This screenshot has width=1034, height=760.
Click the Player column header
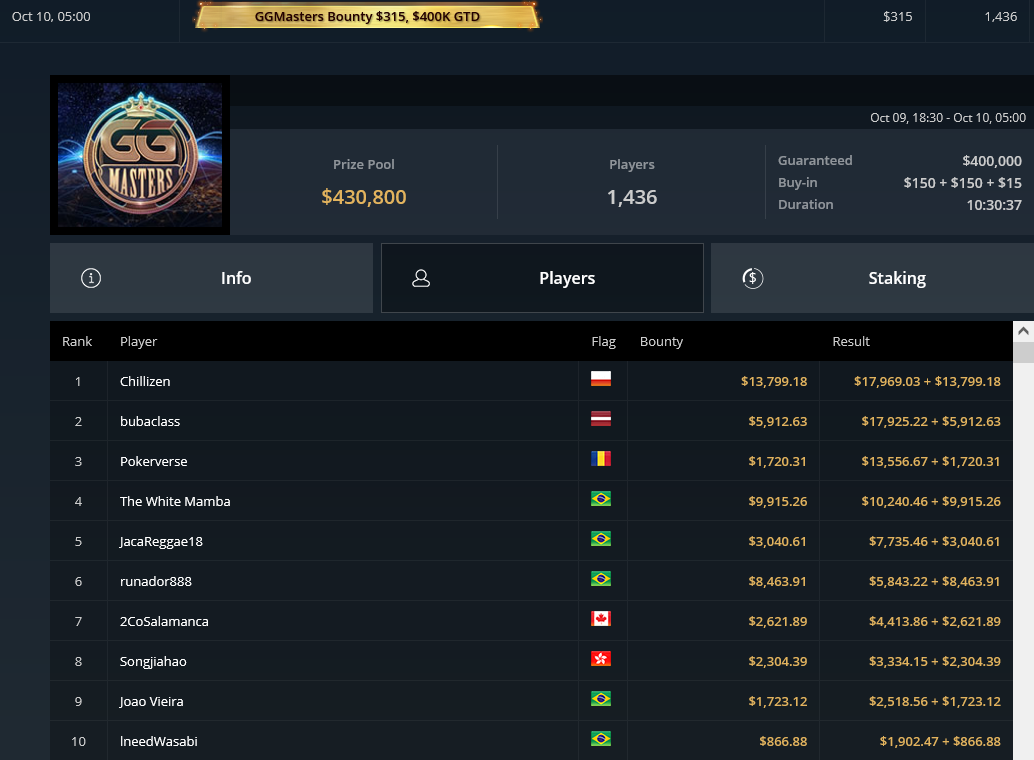tap(138, 342)
